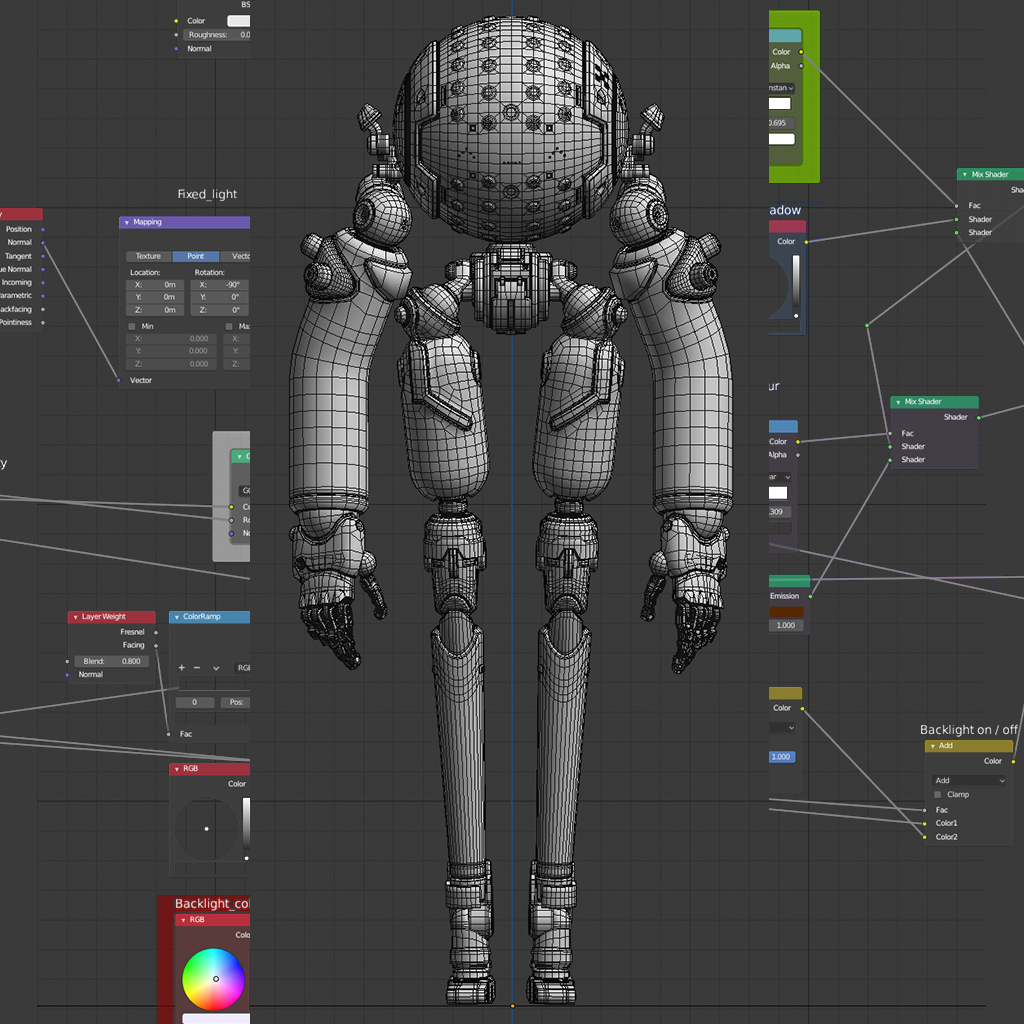Enable the Min checkbox on the Mapping node
The width and height of the screenshot is (1024, 1024).
pos(131,326)
